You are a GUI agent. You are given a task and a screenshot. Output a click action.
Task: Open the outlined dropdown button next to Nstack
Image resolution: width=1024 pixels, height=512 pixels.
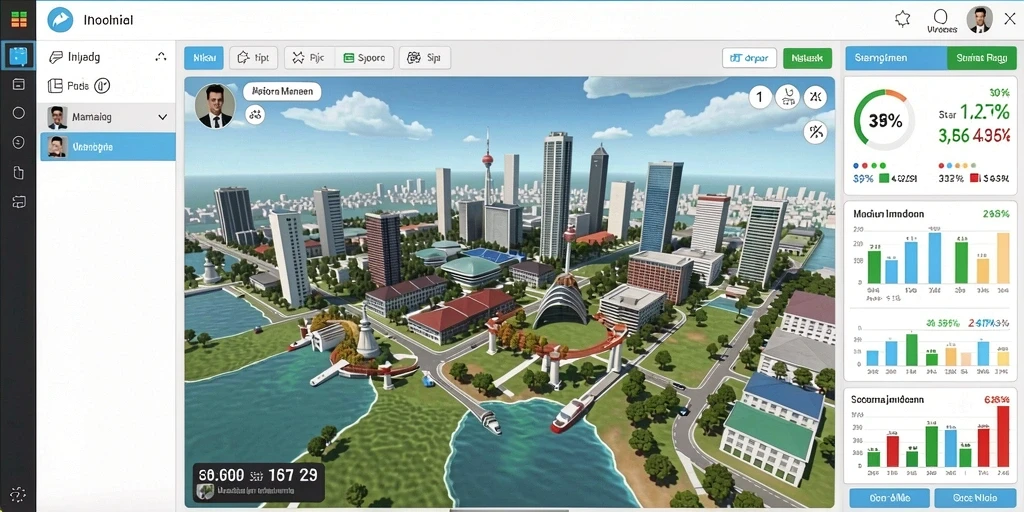(749, 58)
